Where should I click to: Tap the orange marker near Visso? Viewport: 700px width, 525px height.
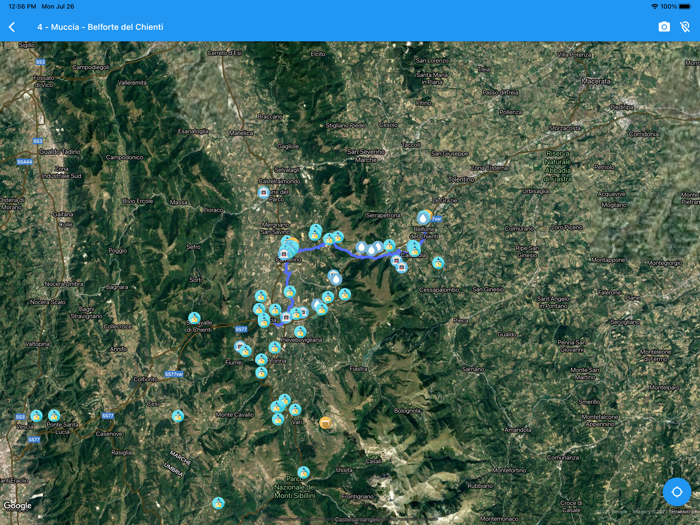click(x=326, y=423)
